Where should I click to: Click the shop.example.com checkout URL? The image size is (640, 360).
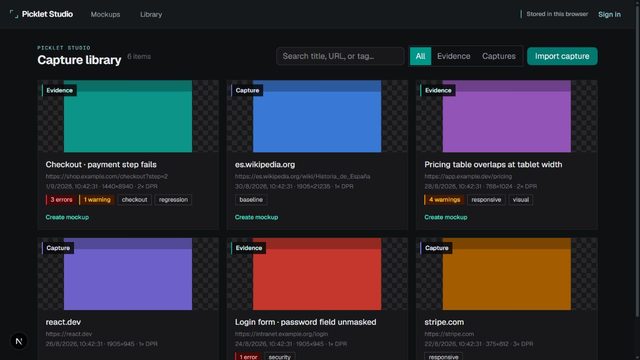tap(107, 176)
